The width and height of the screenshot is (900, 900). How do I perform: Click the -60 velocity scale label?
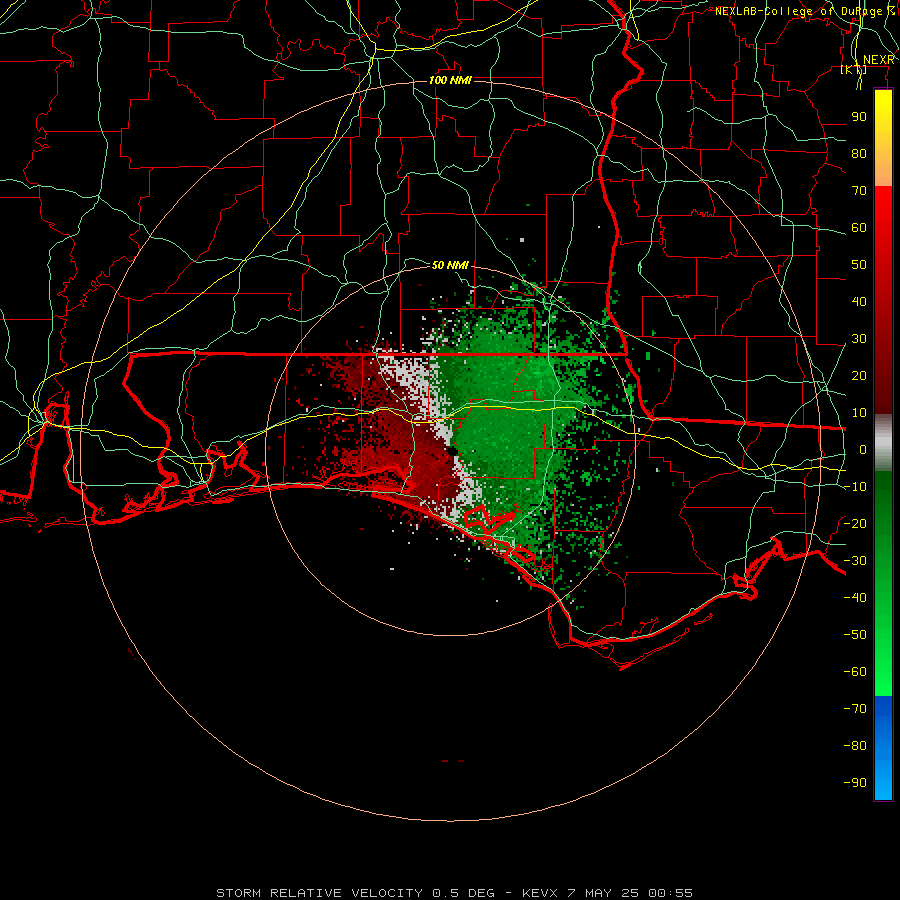tap(855, 672)
